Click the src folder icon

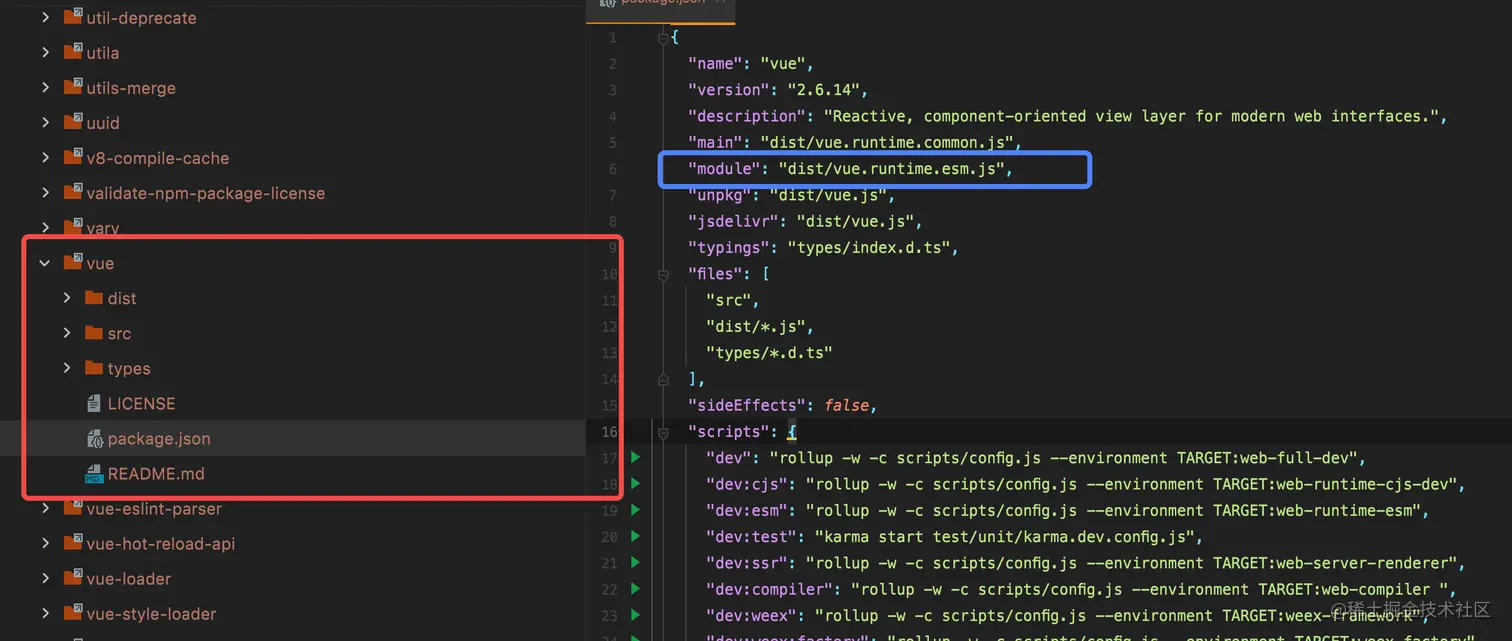94,333
